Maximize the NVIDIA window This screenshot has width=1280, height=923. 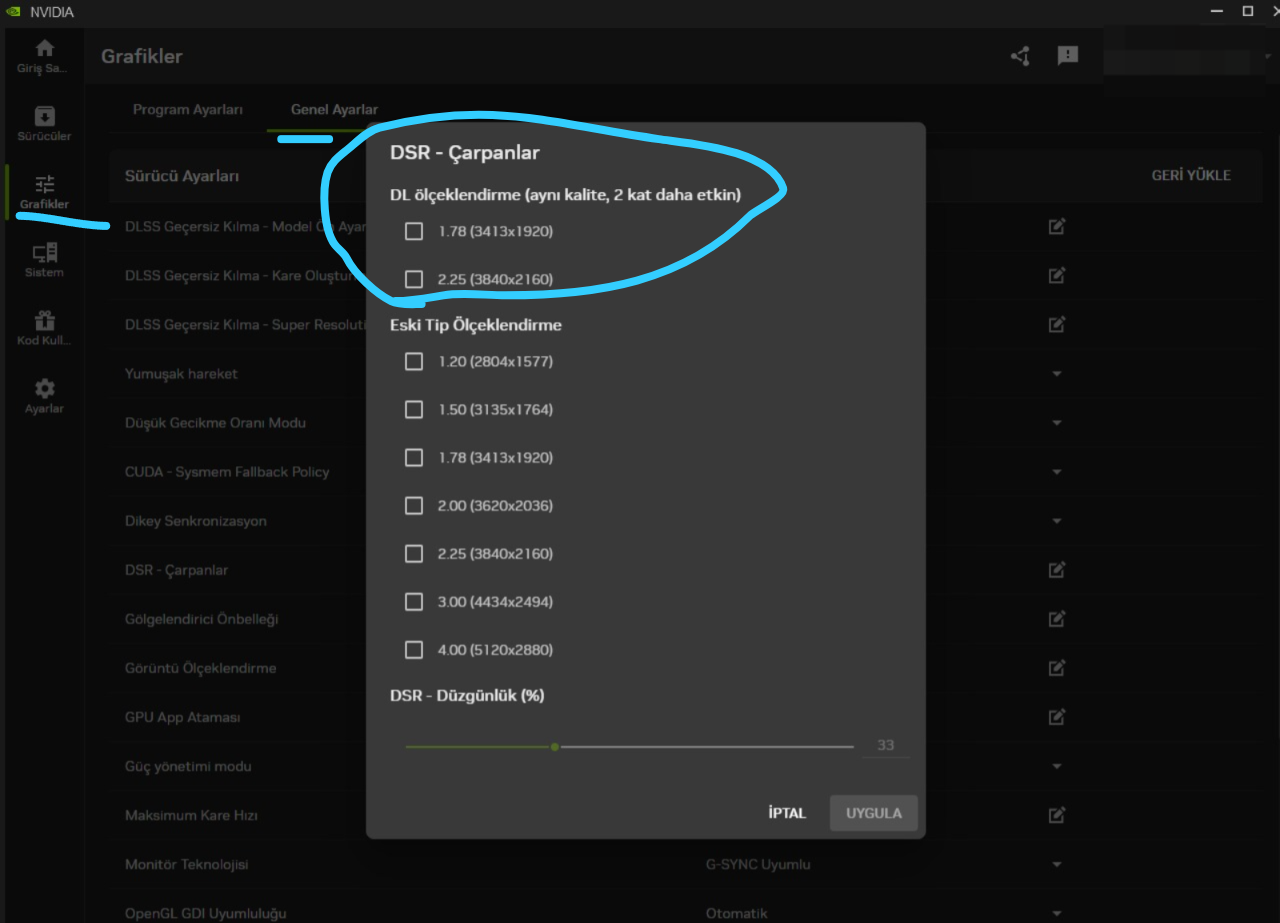coord(1247,11)
